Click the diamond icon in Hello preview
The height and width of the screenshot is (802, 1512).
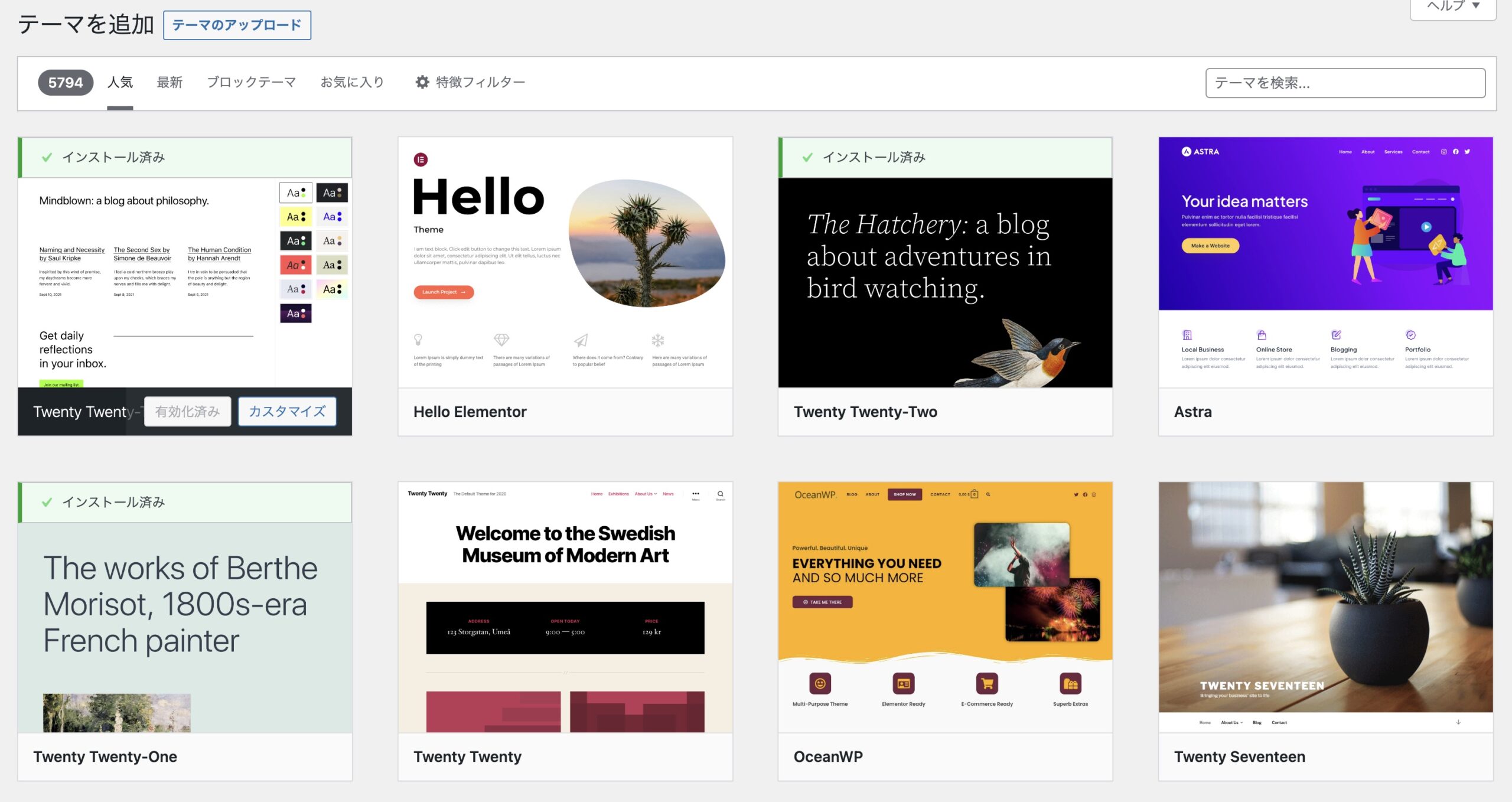pyautogui.click(x=501, y=340)
